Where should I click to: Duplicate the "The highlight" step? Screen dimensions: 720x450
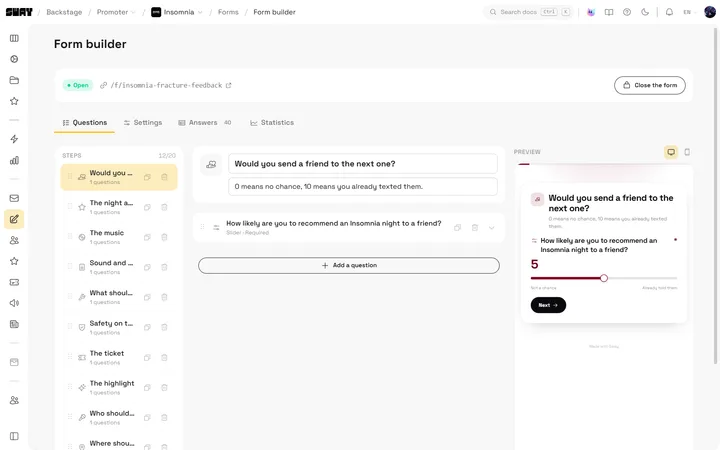click(147, 388)
